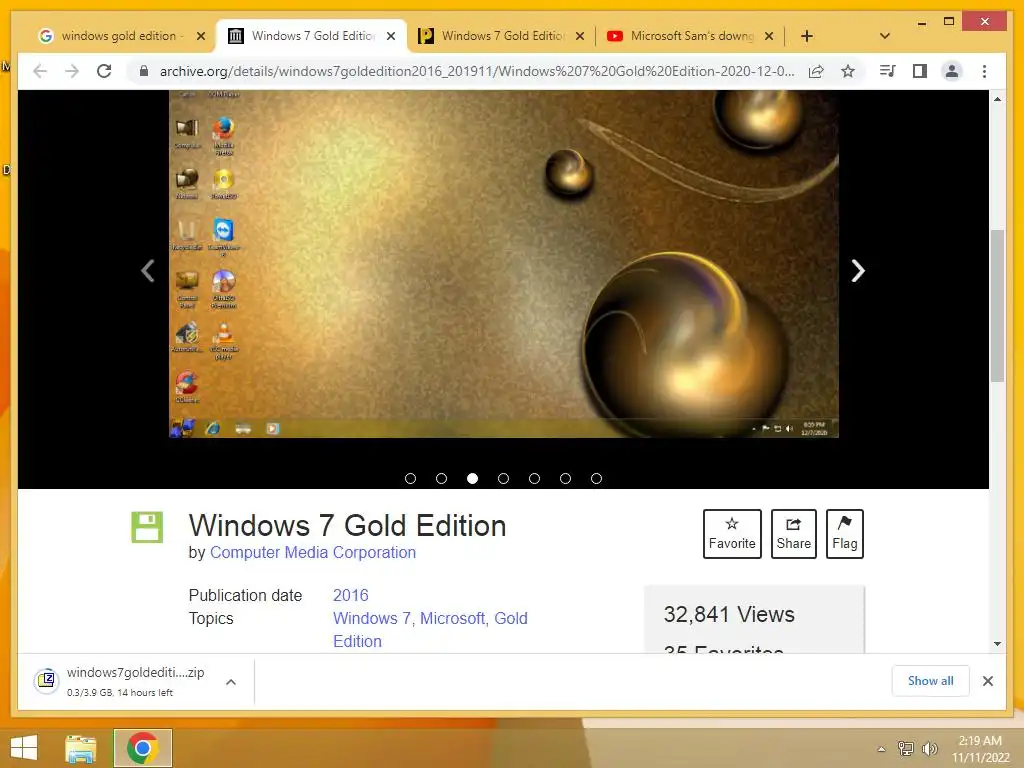This screenshot has width=1024, height=768.
Task: Click the address bar URL
Action: pos(477,71)
